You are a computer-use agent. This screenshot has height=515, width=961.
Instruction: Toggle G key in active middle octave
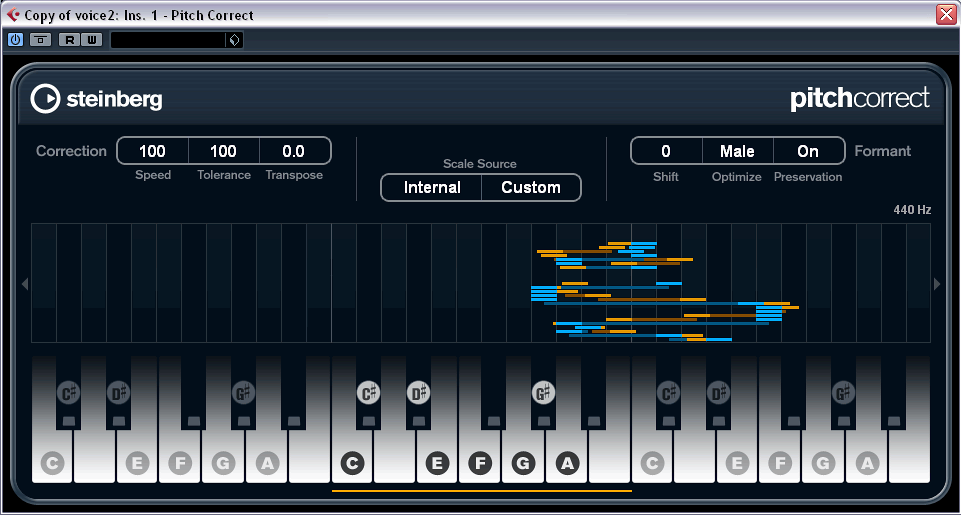pos(523,463)
